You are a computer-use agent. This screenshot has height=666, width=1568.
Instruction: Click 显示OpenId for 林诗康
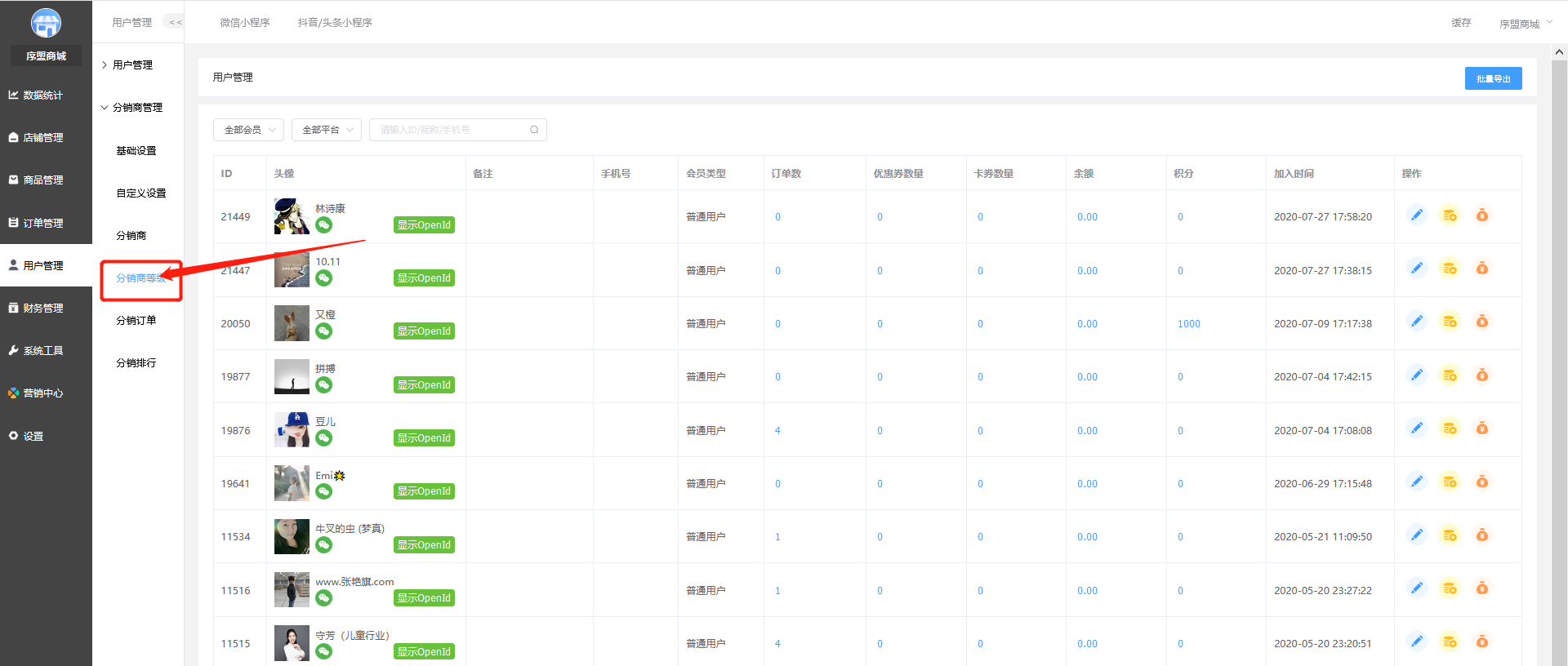[x=424, y=225]
